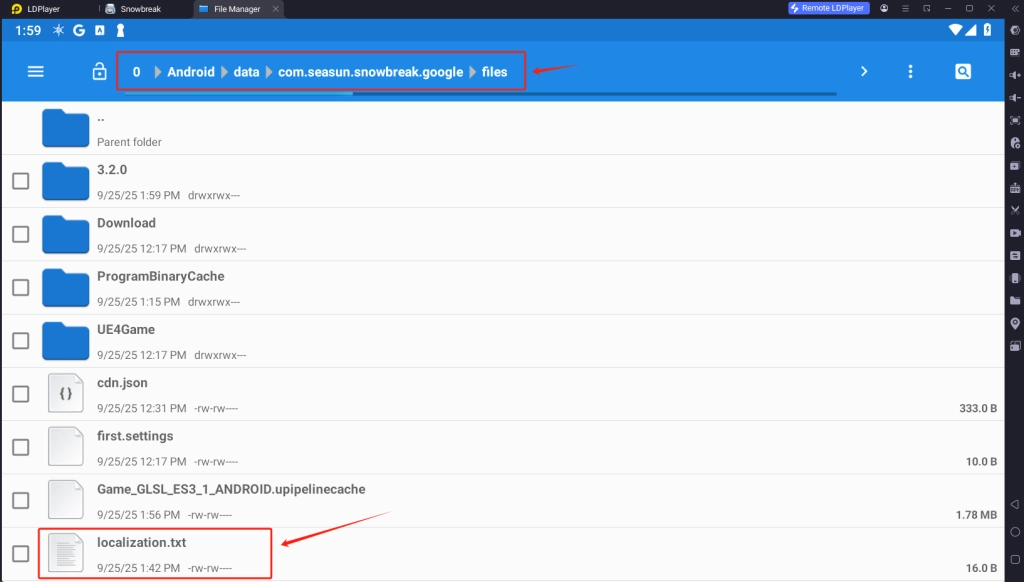Open the hamburger navigation menu

tap(35, 71)
